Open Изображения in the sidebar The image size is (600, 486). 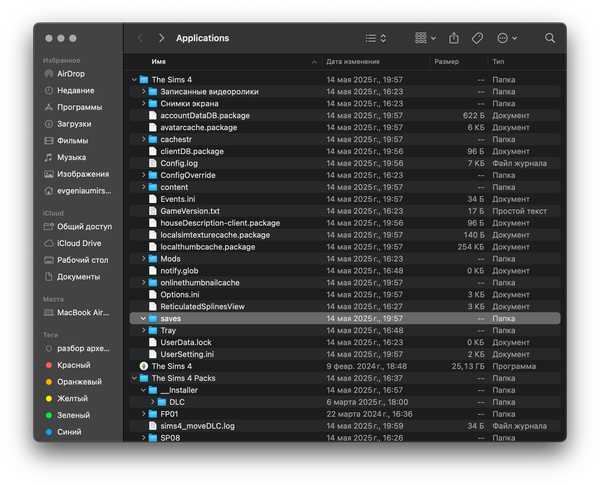click(77, 174)
